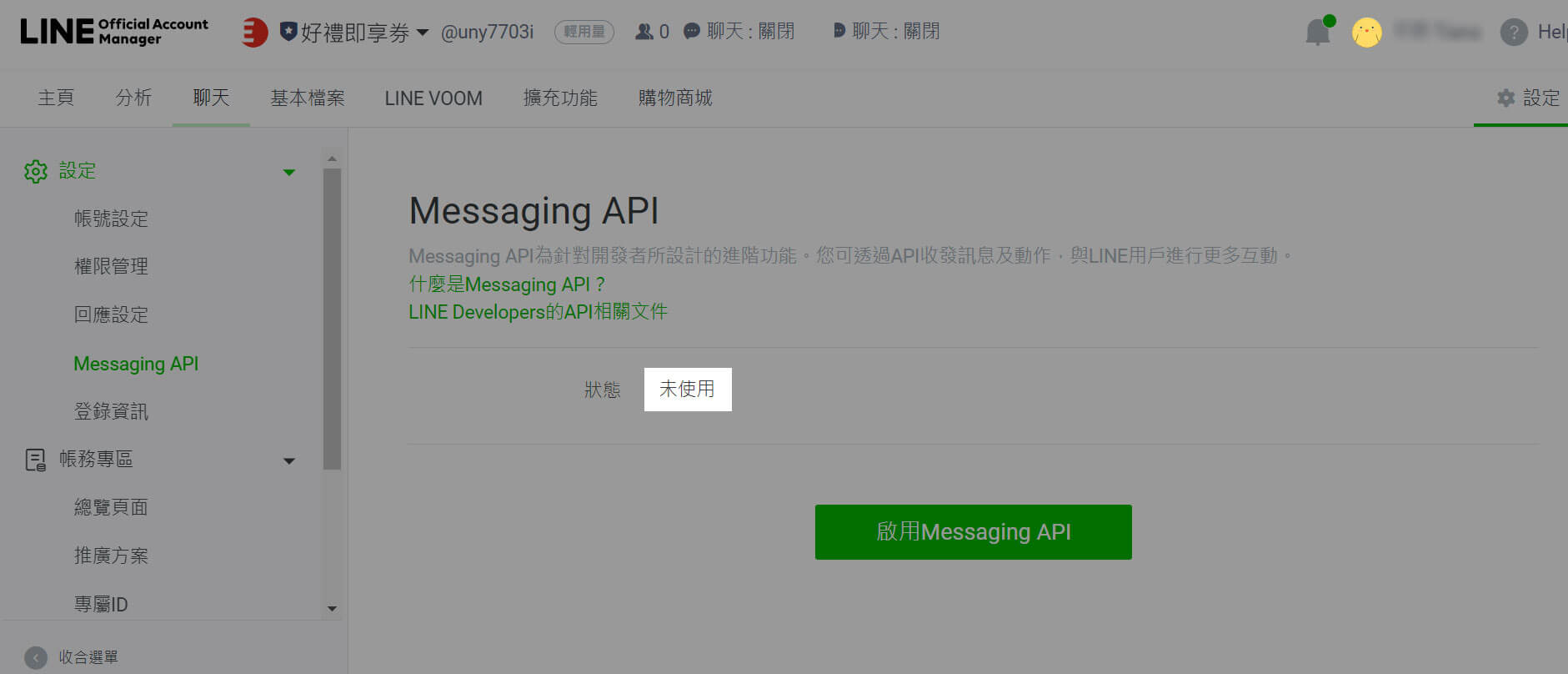Open 回應設定 in the sidebar

coord(111,314)
